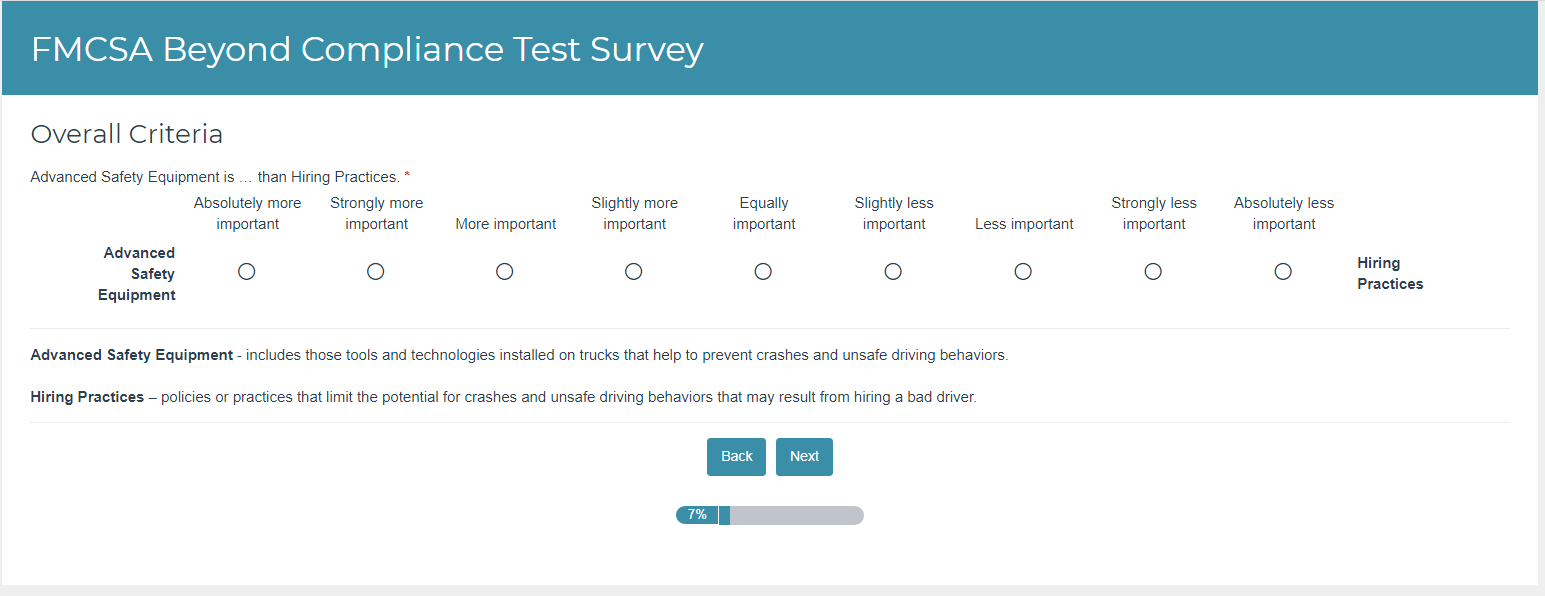Viewport: 1545px width, 596px height.
Task: Select the 'Less important' radio option
Action: point(1023,272)
